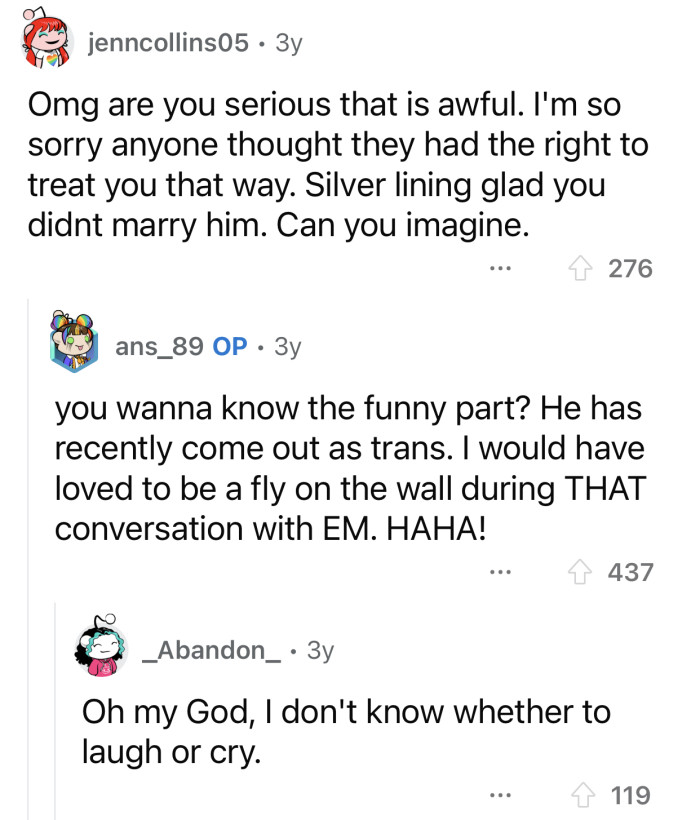Click the 276 vote count
This screenshot has width=700, height=820.
(631, 268)
